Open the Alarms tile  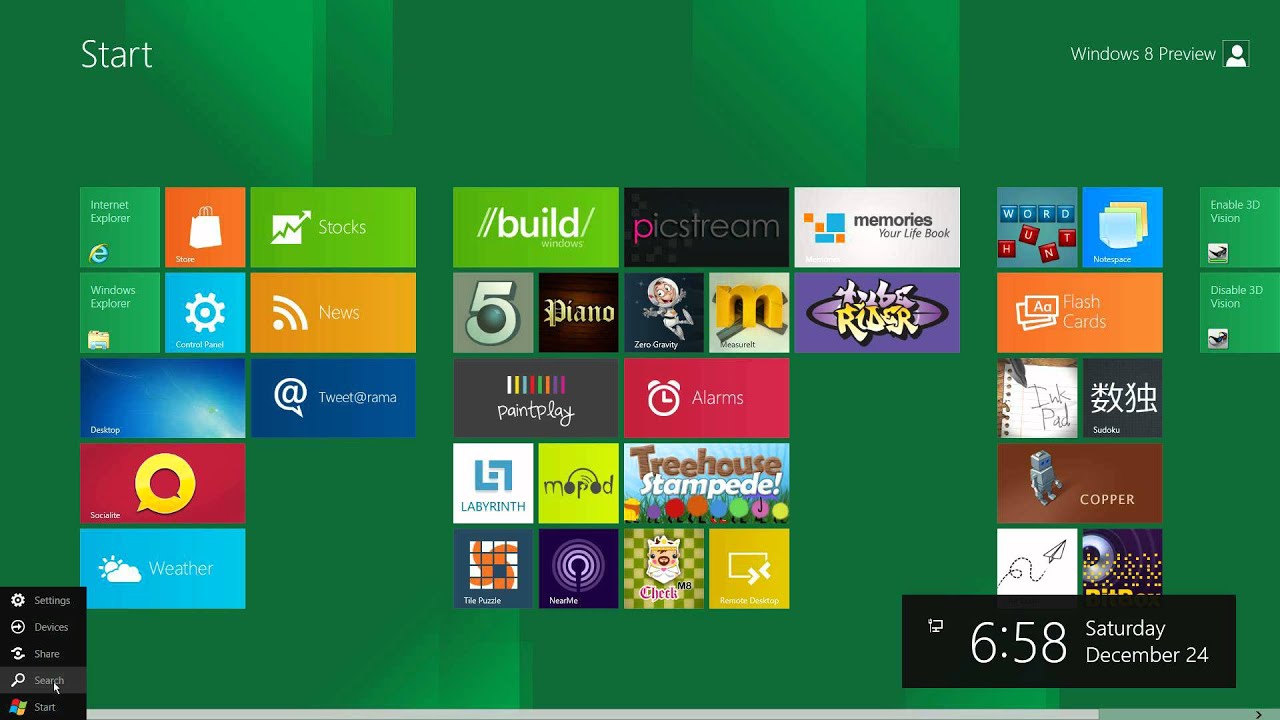[x=706, y=398]
